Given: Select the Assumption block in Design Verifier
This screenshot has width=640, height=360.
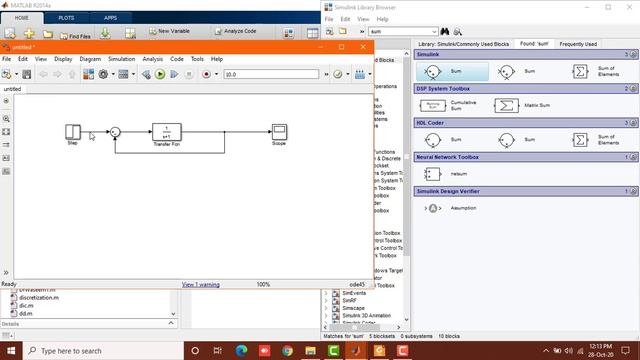Looking at the screenshot, I should click(x=451, y=208).
